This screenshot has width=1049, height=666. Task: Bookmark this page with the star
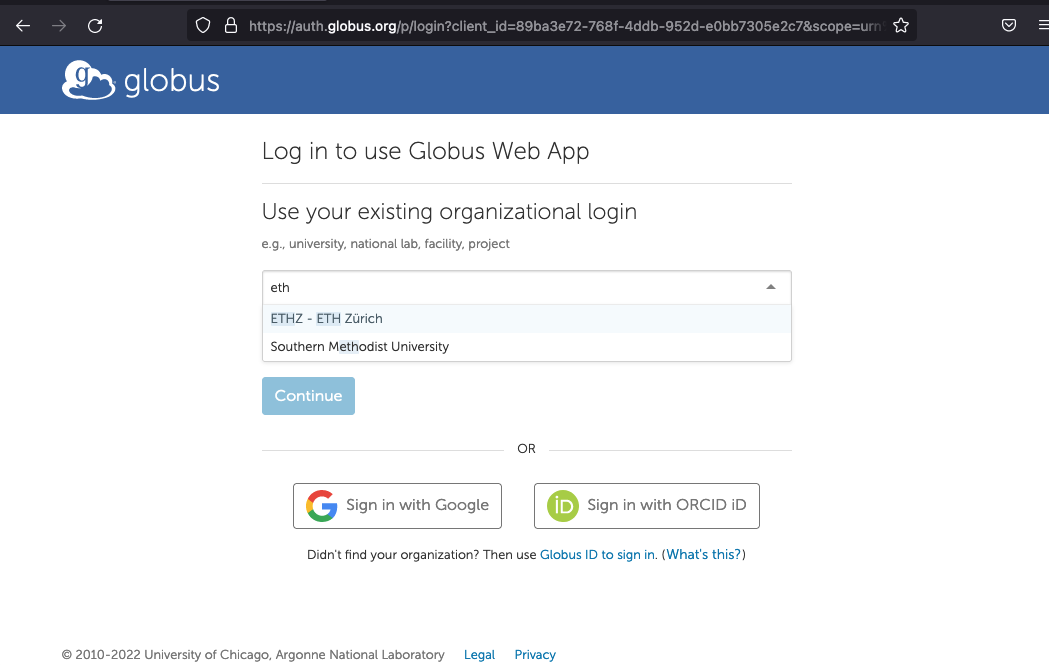[901, 26]
